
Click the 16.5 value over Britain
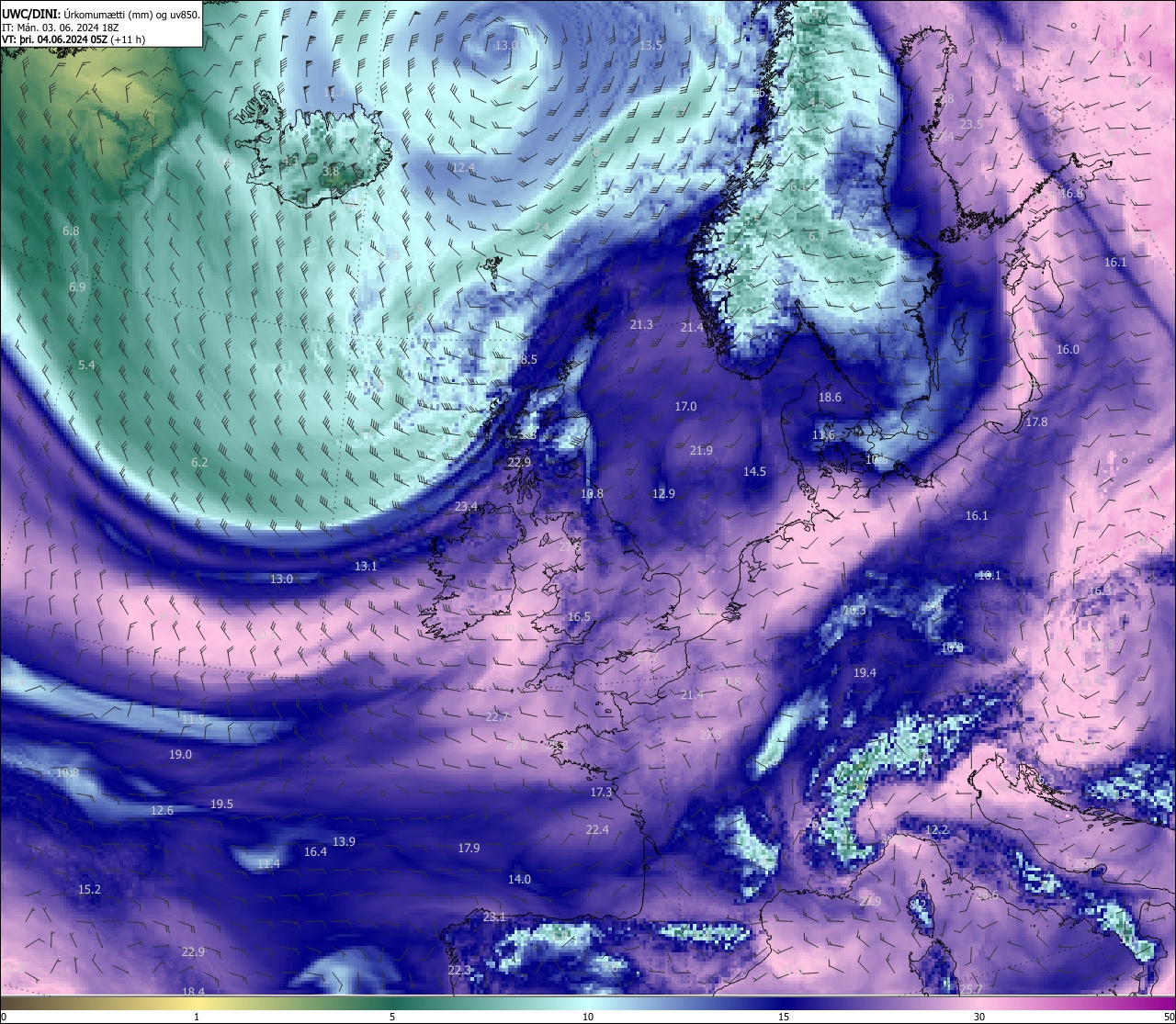pos(579,617)
